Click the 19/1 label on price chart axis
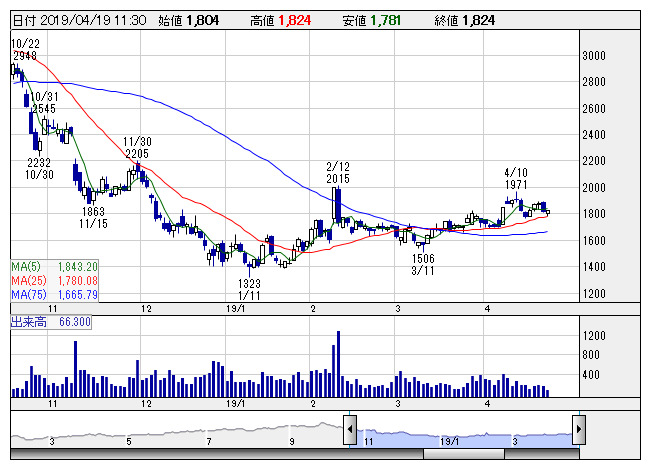 point(236,309)
